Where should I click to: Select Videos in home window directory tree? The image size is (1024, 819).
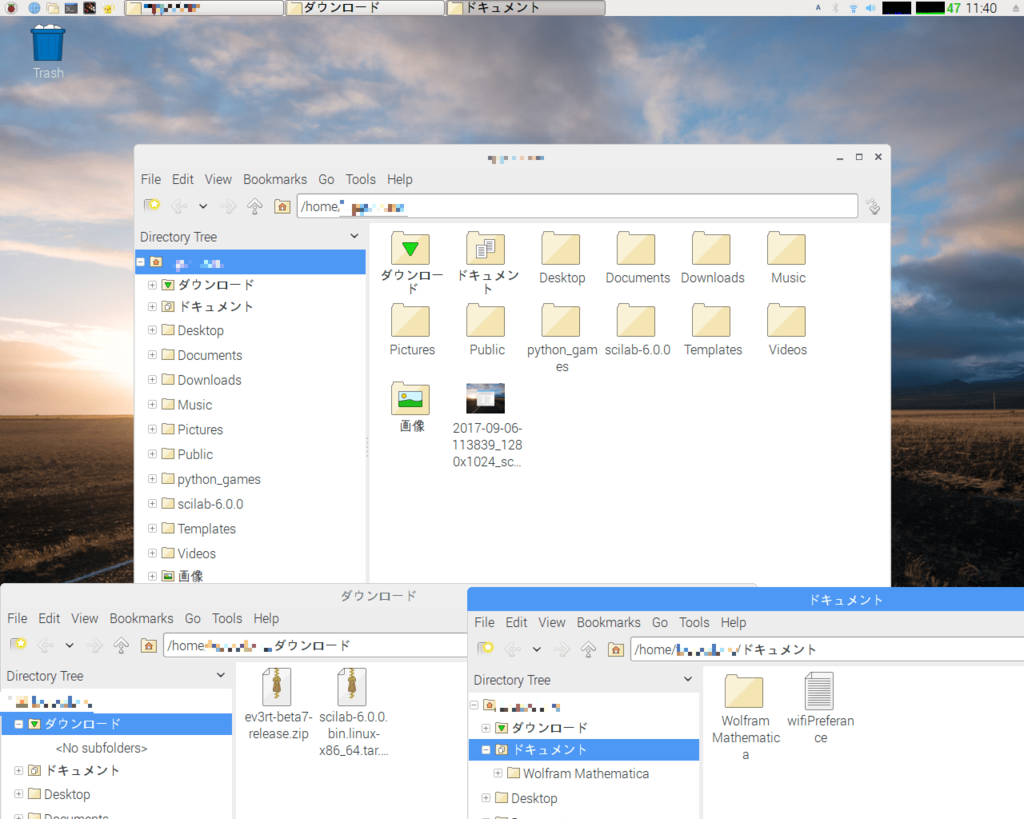point(197,553)
